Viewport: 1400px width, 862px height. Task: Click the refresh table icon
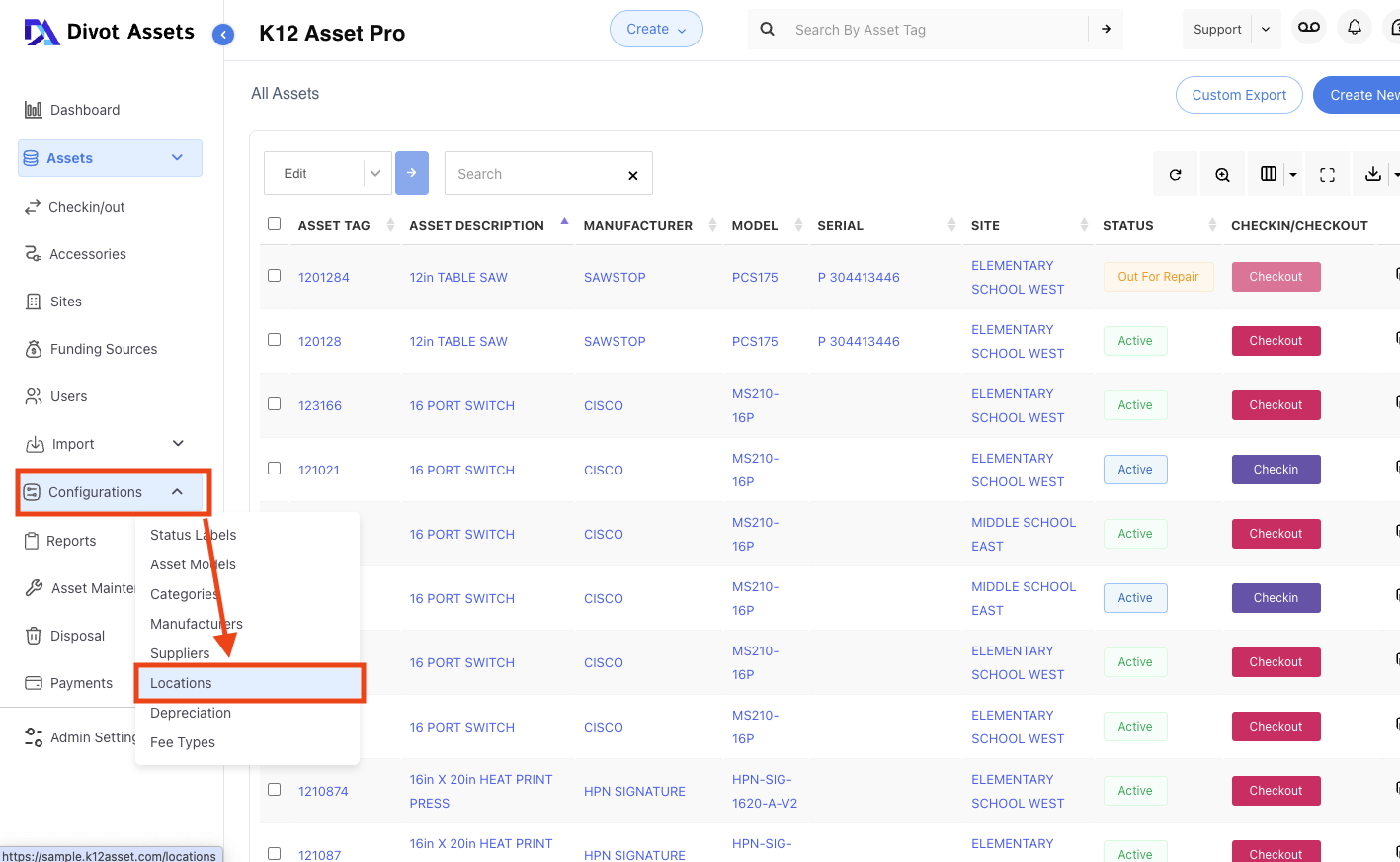click(1175, 175)
